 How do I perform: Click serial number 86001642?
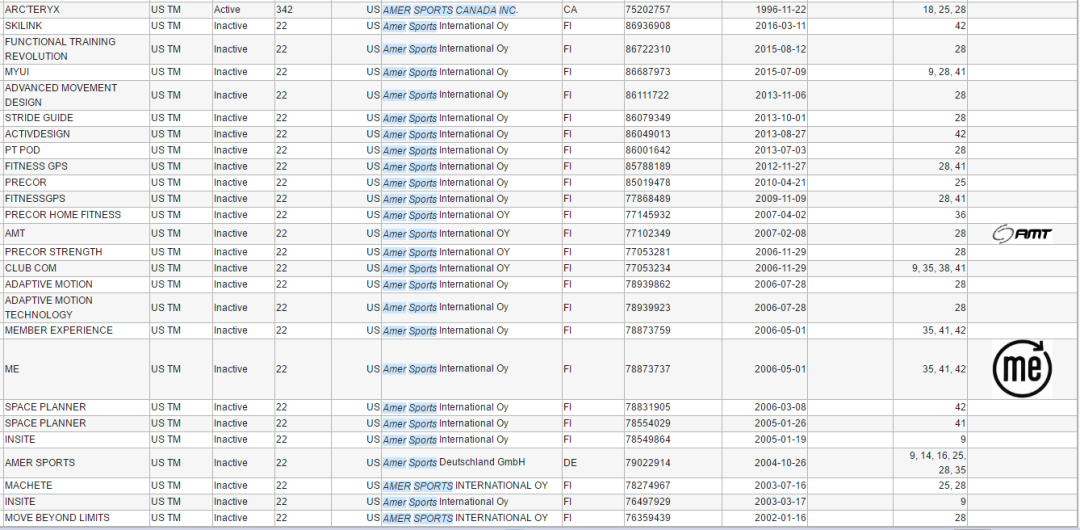tap(647, 150)
